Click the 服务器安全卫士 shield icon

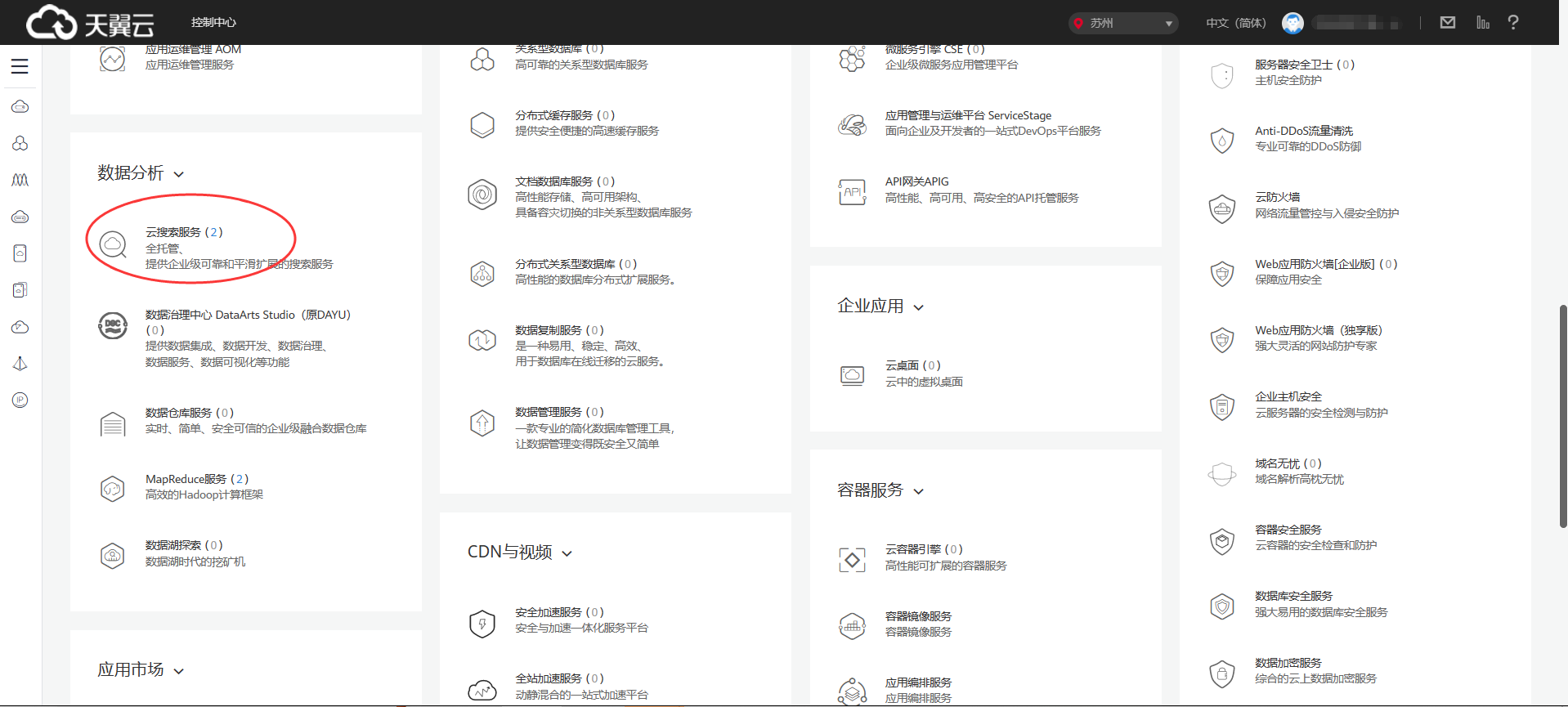pos(1222,75)
